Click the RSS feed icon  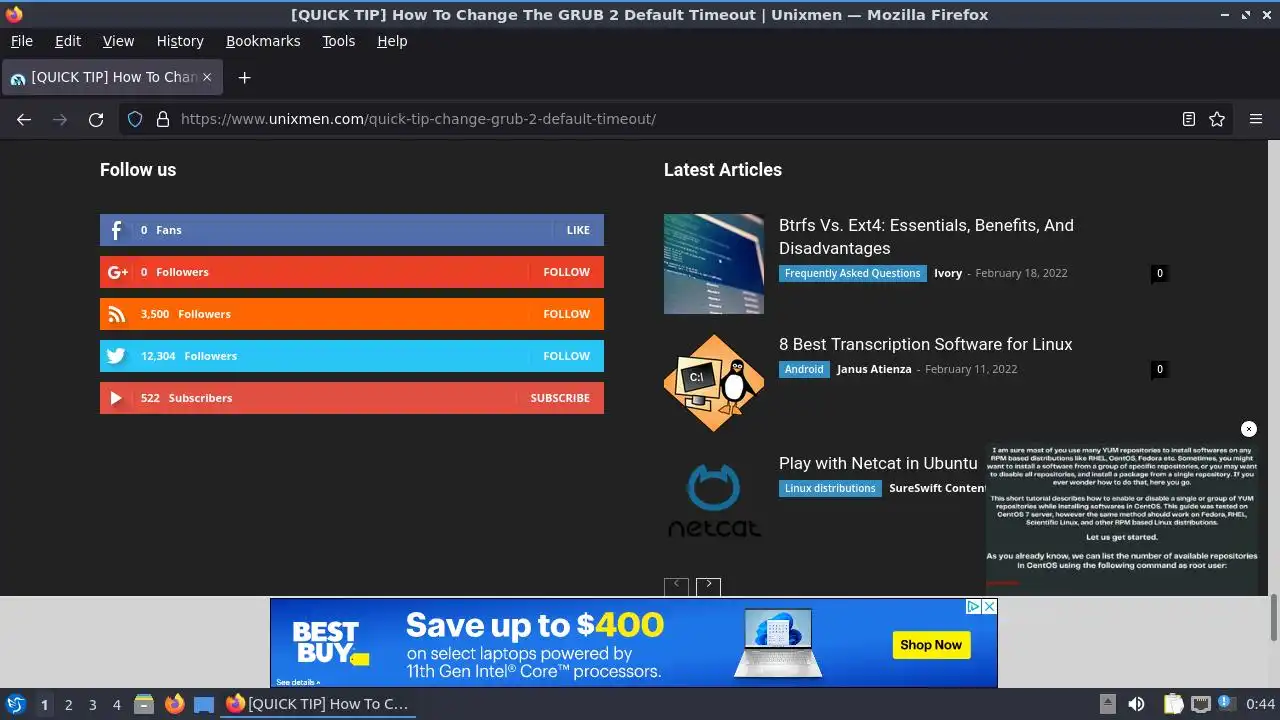coord(117,314)
